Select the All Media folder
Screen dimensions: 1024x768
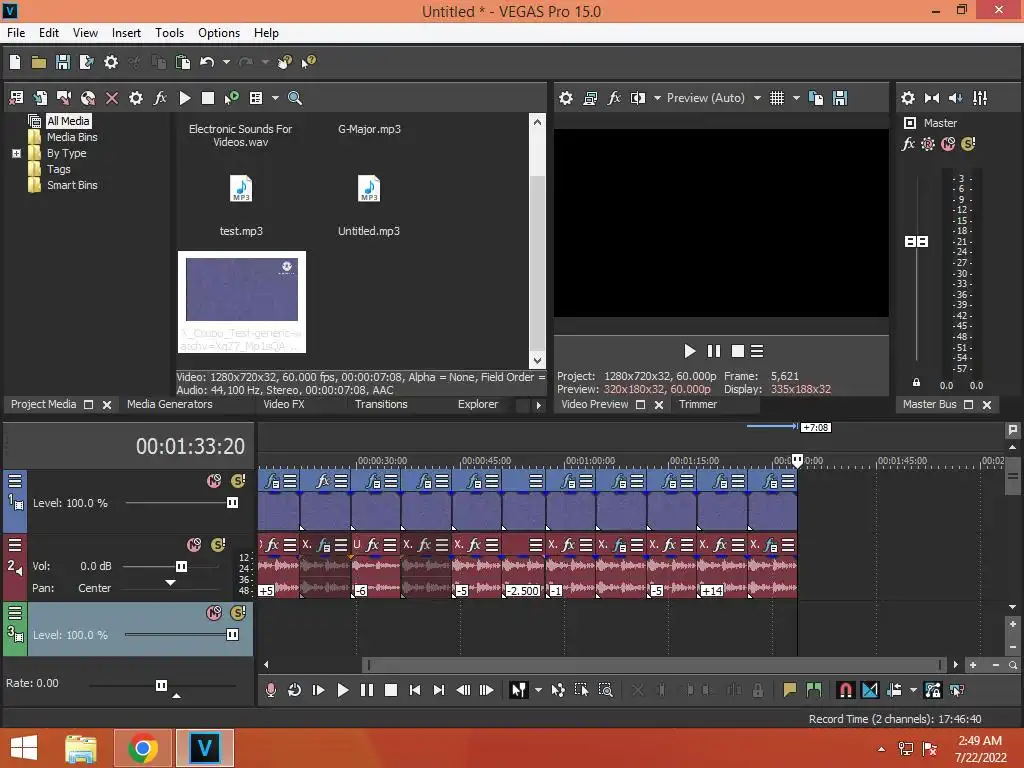pyautogui.click(x=68, y=121)
